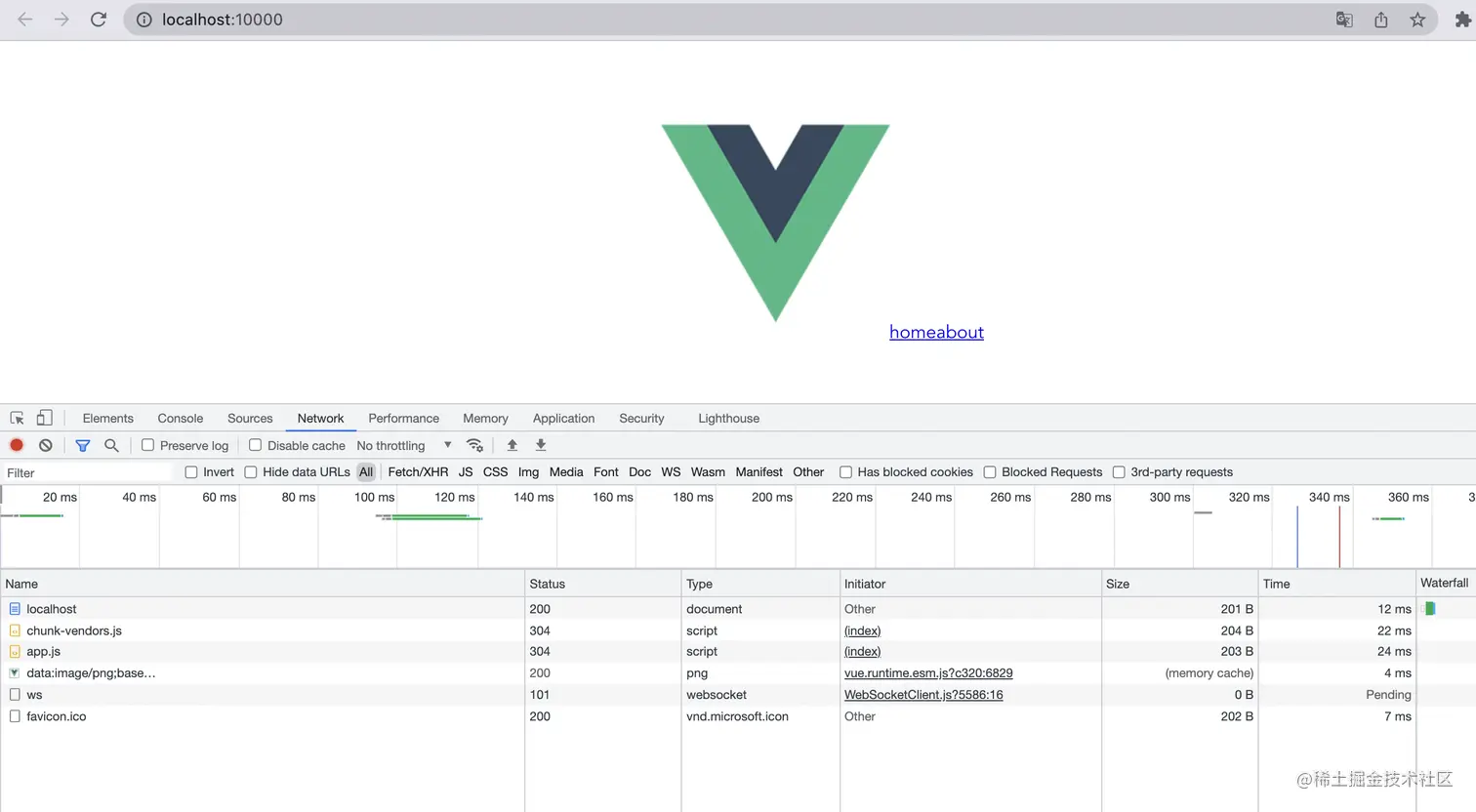1476x812 pixels.
Task: Switch to the Lighthouse tab
Action: [x=728, y=418]
